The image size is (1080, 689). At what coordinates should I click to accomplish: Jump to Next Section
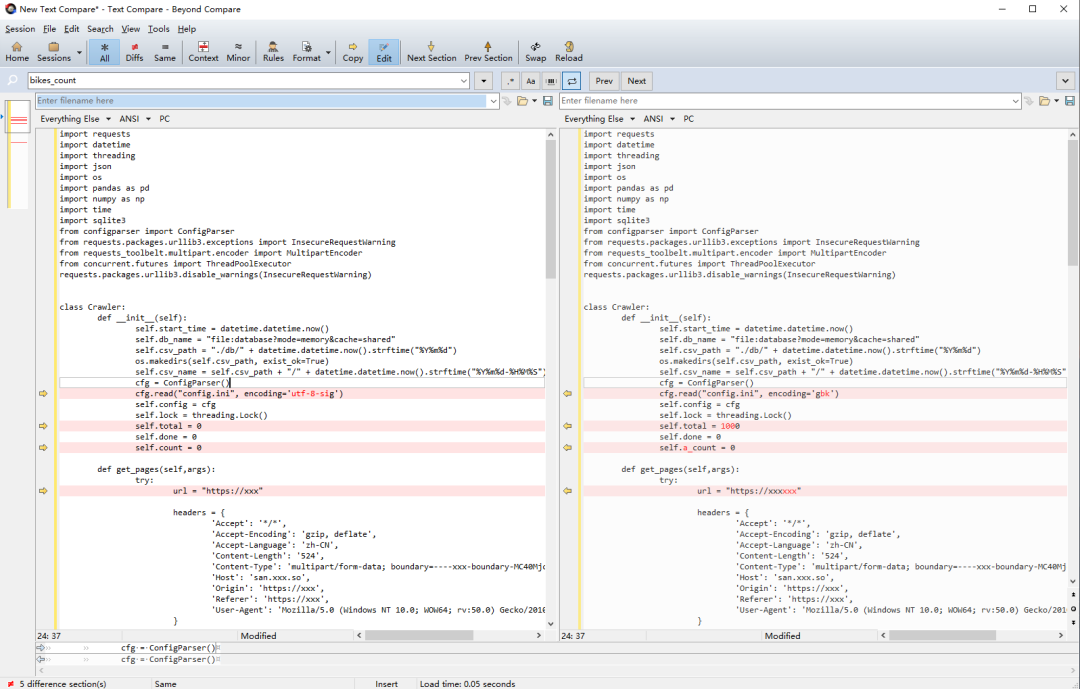[x=431, y=52]
